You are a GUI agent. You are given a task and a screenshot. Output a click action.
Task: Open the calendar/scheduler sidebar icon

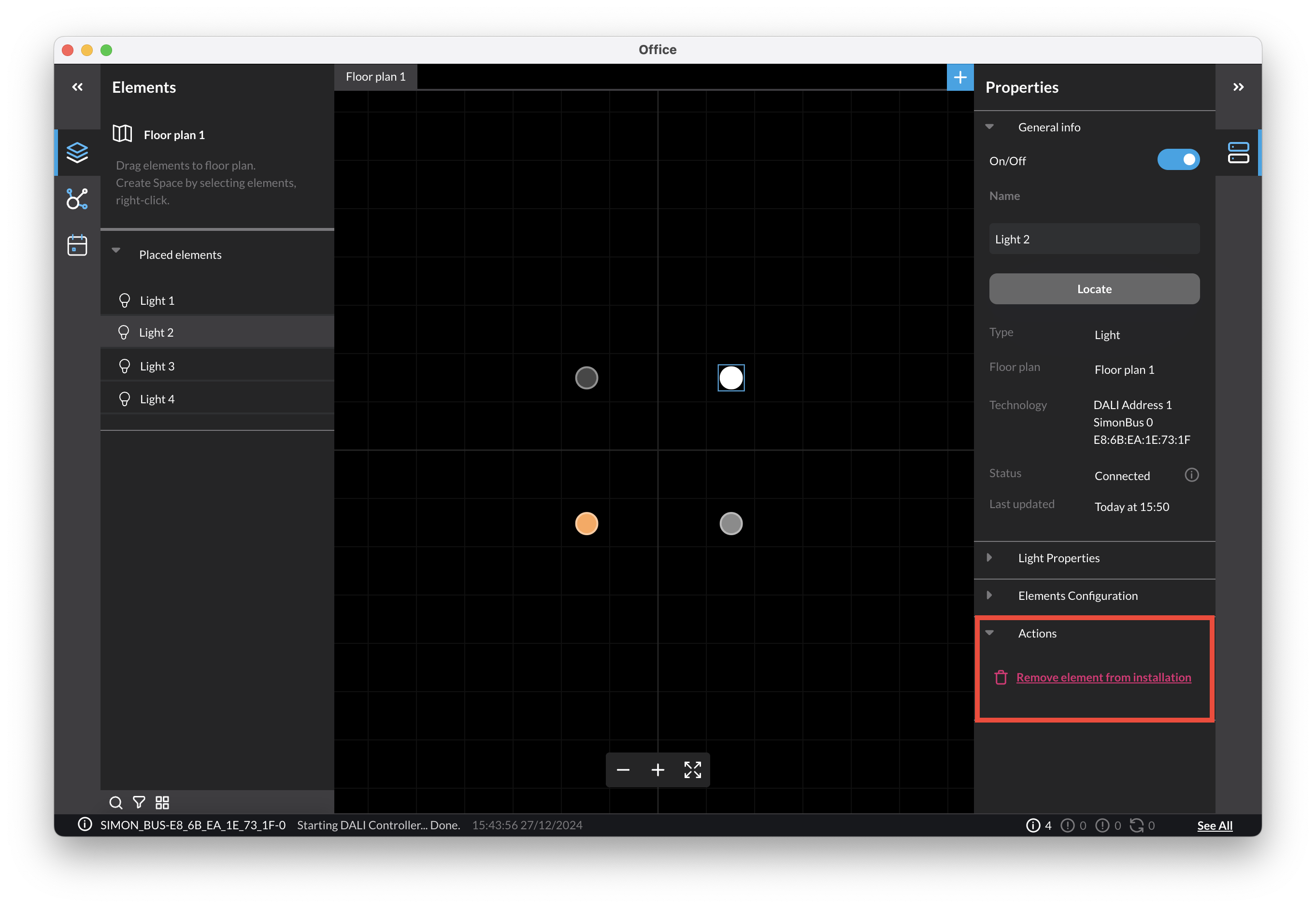[77, 245]
